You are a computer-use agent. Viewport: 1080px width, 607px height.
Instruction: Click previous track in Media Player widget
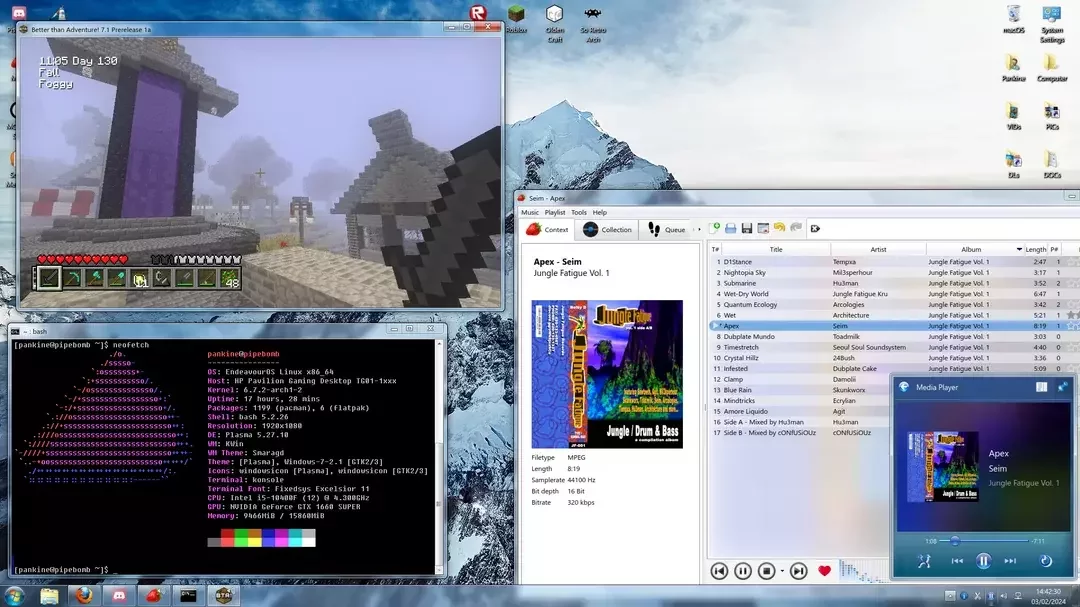click(x=957, y=562)
